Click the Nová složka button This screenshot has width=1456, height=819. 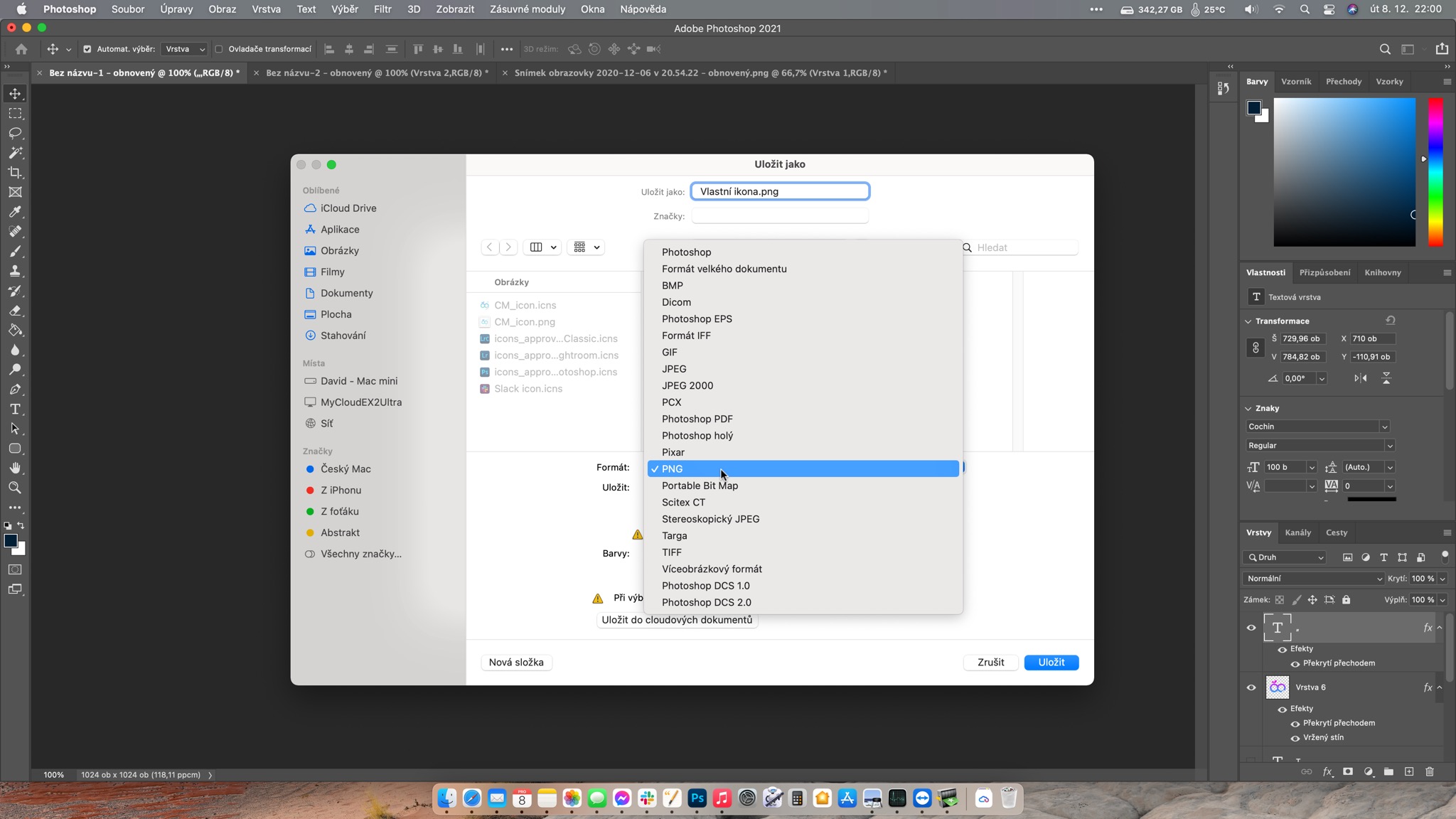pos(516,662)
